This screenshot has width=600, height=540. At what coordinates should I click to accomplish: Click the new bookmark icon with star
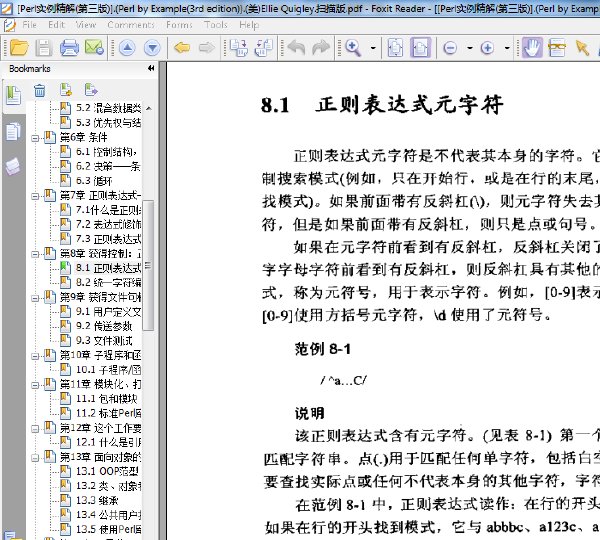(x=66, y=90)
